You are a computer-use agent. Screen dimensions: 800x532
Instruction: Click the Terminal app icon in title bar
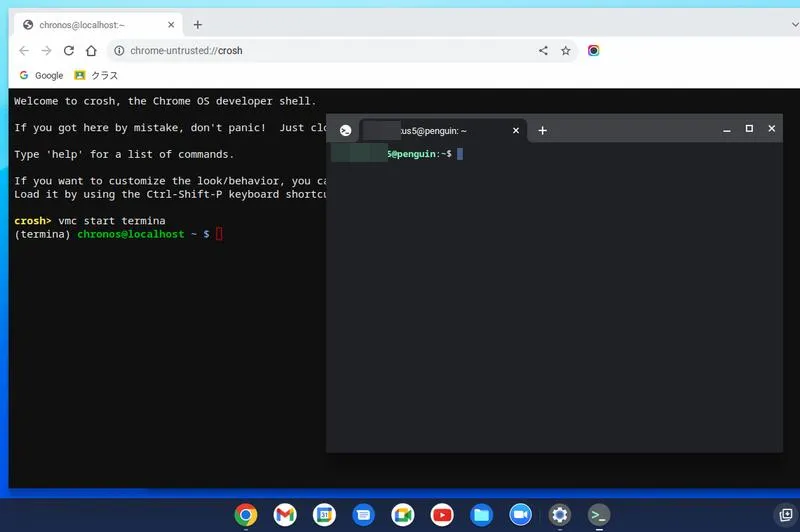[x=345, y=131]
